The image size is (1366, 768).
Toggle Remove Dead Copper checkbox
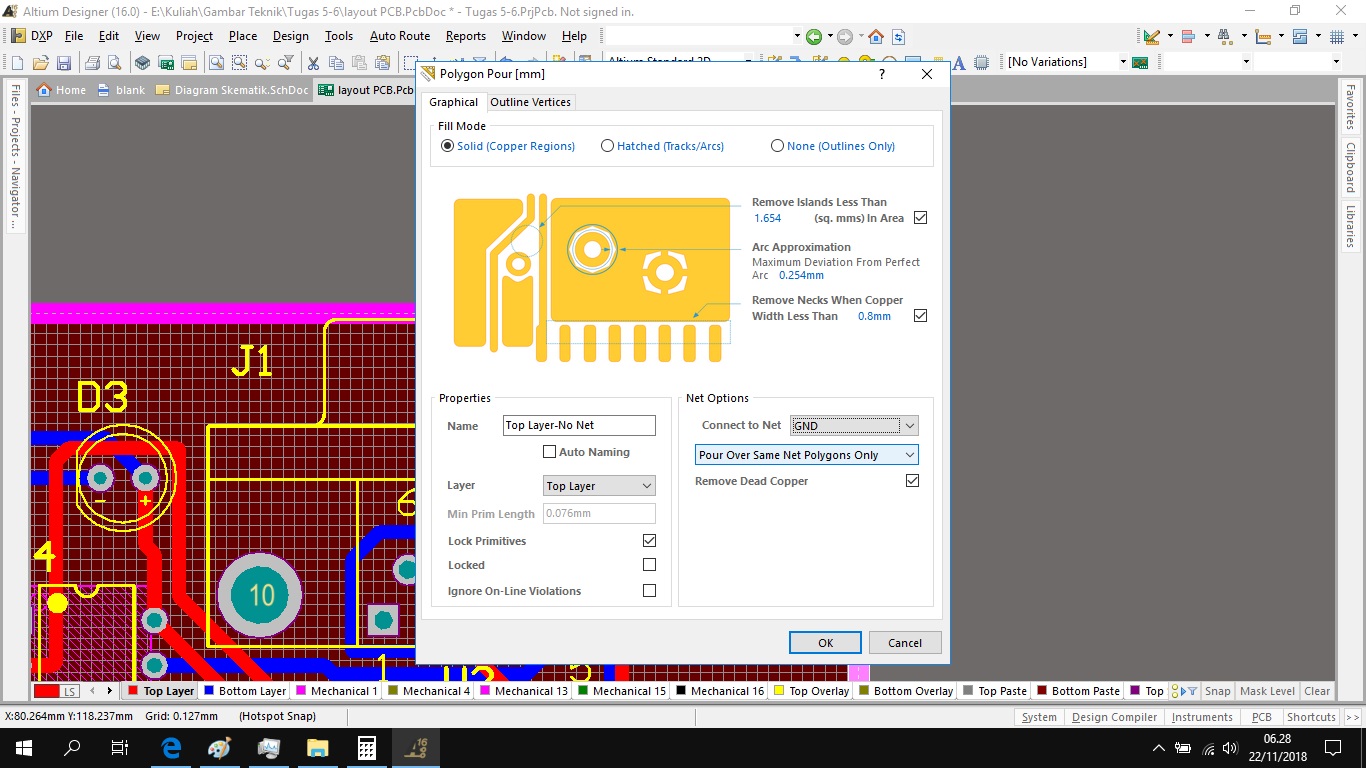[912, 481]
